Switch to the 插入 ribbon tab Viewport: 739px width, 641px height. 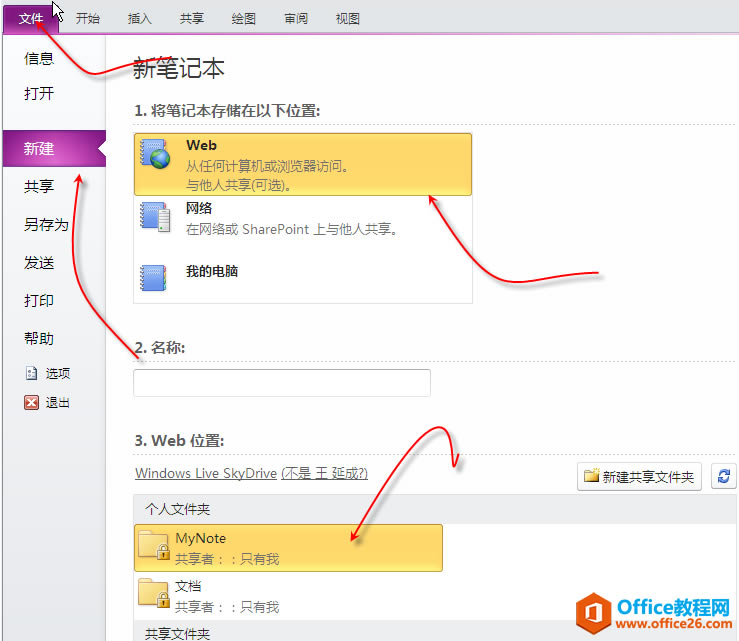coord(140,19)
